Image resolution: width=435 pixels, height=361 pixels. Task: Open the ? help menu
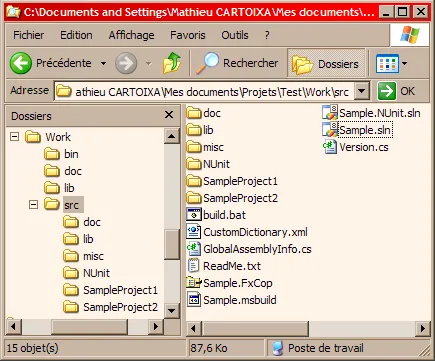pos(267,35)
